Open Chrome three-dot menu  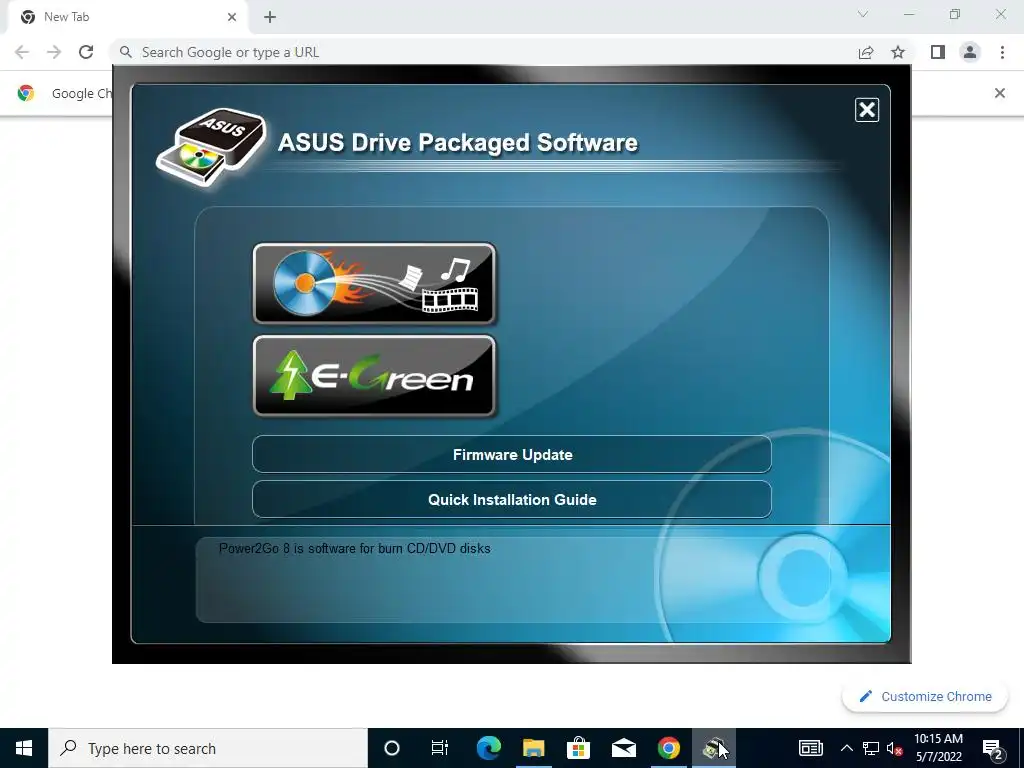pyautogui.click(x=1002, y=52)
